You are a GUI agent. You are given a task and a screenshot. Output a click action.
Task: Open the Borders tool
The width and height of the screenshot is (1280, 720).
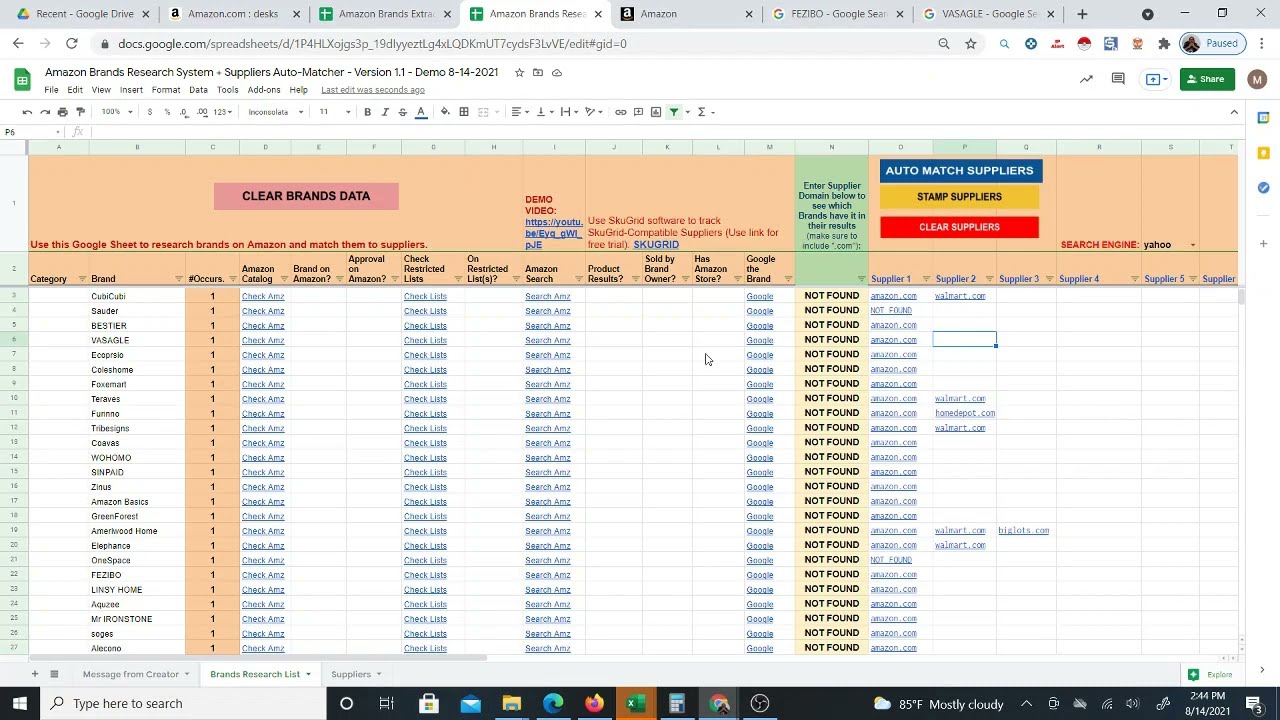464,112
